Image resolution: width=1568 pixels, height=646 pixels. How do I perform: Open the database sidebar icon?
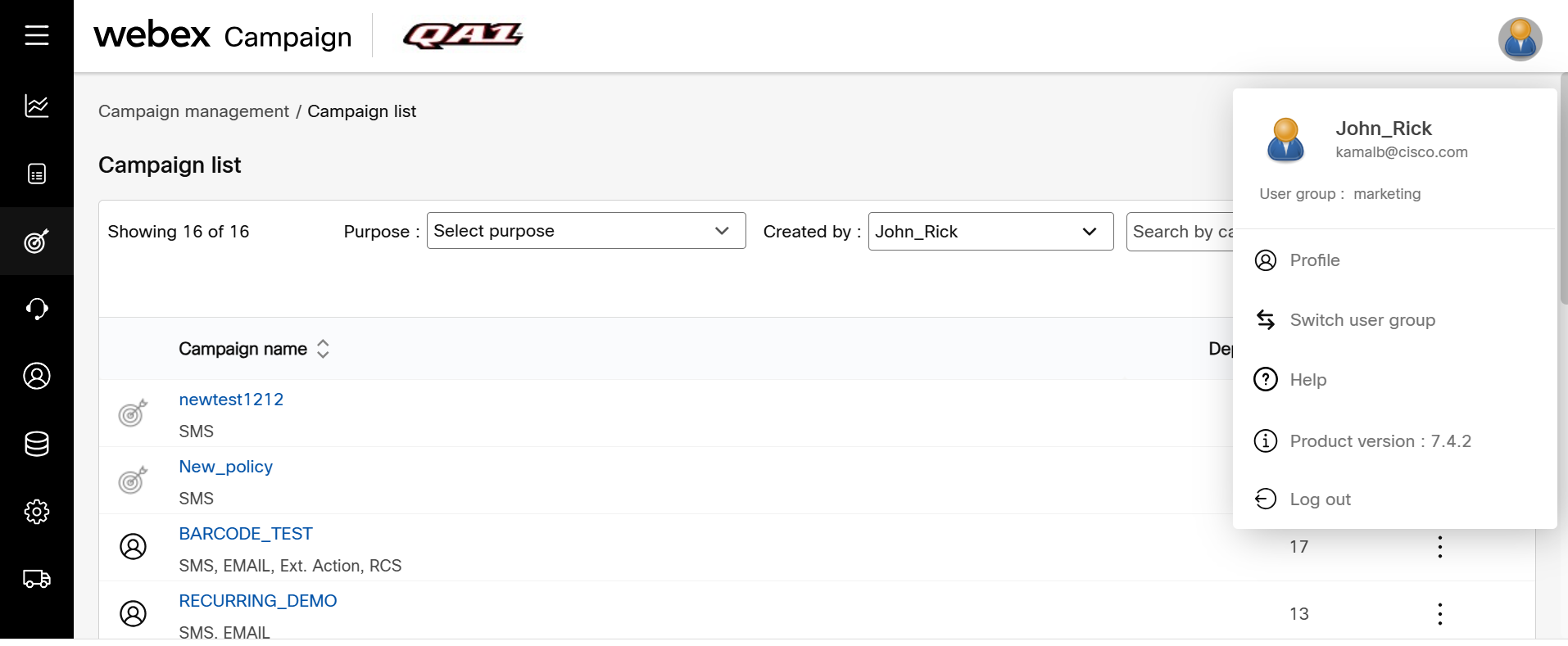coord(37,444)
